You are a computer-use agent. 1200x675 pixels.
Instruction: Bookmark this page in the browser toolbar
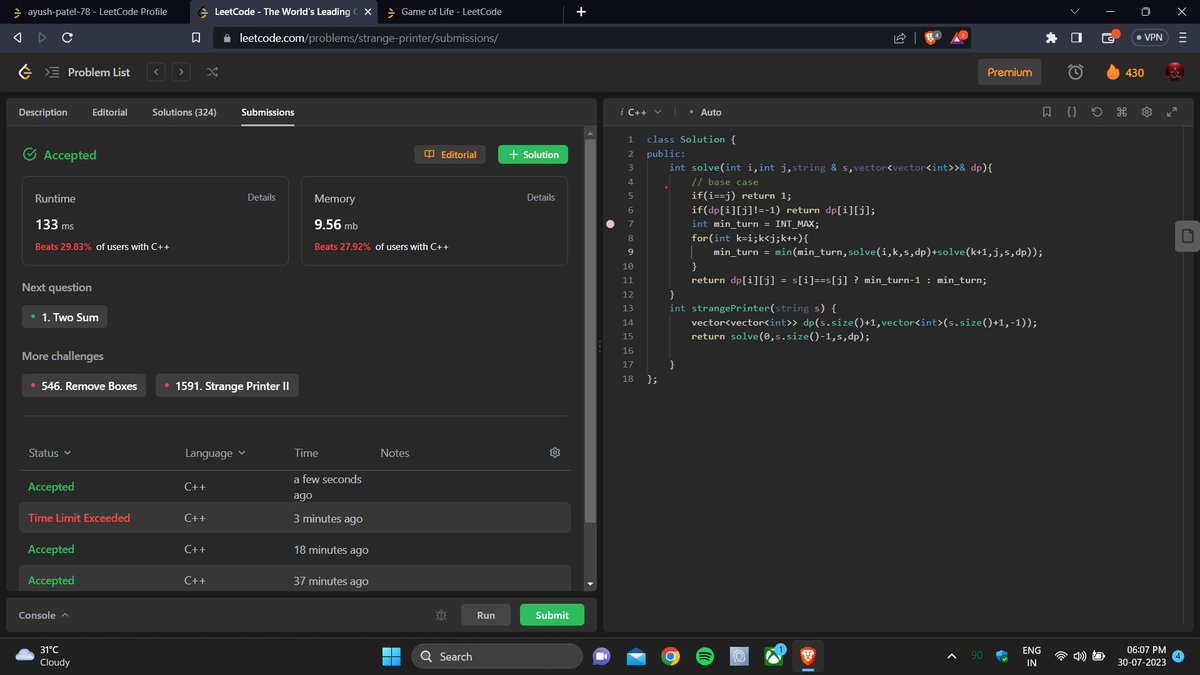(x=196, y=38)
